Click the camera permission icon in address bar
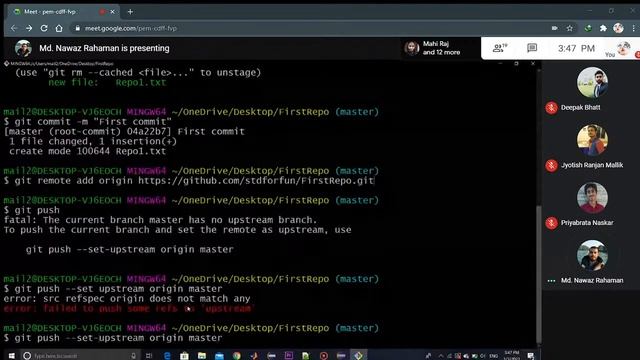 pos(555,28)
